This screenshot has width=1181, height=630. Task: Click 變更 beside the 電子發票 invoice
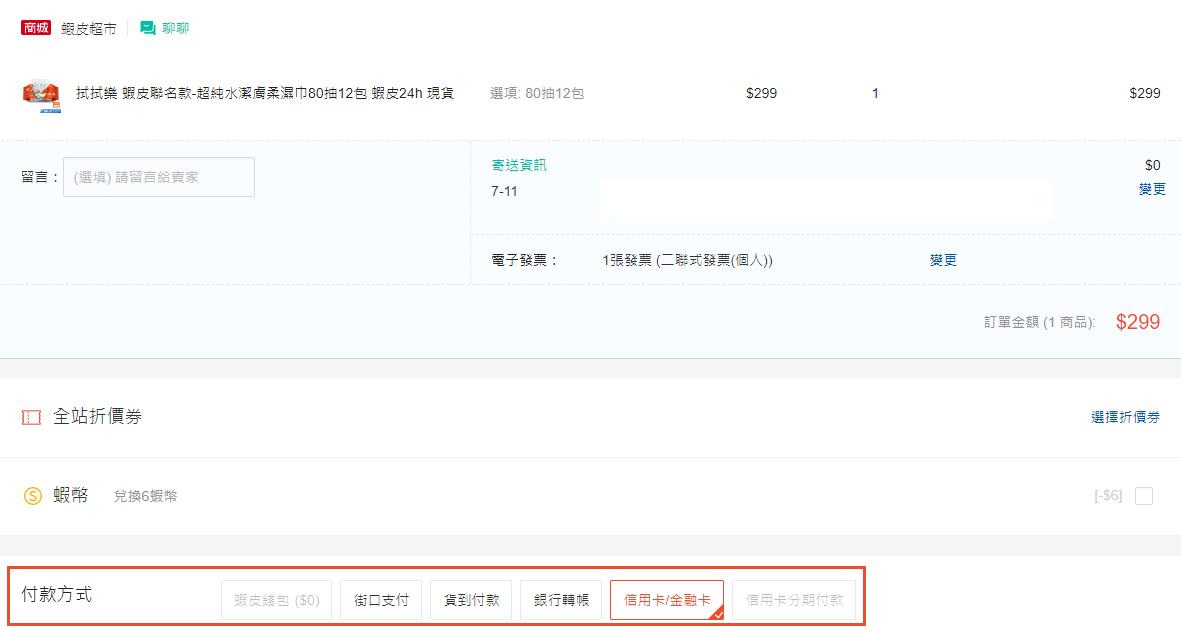(943, 259)
